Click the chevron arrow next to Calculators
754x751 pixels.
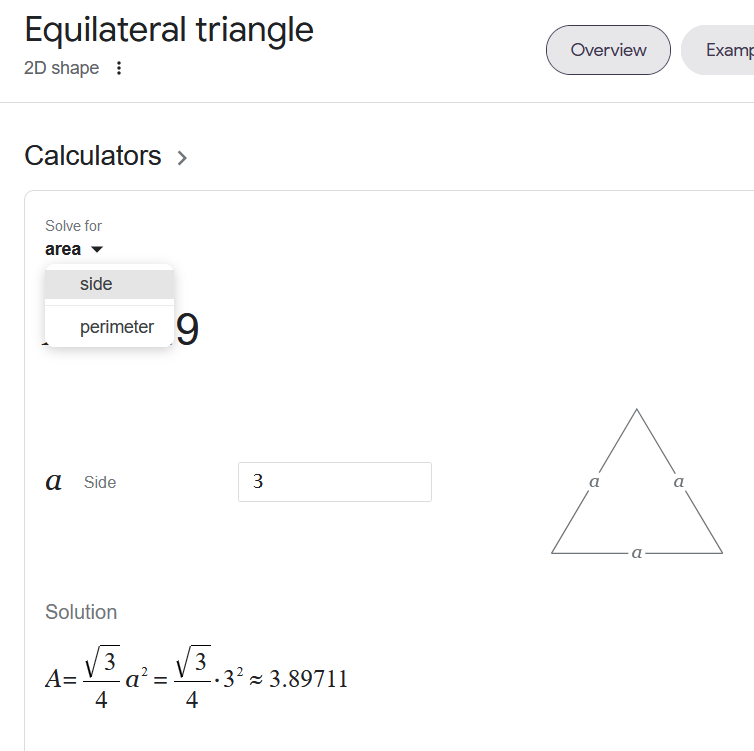tap(182, 158)
